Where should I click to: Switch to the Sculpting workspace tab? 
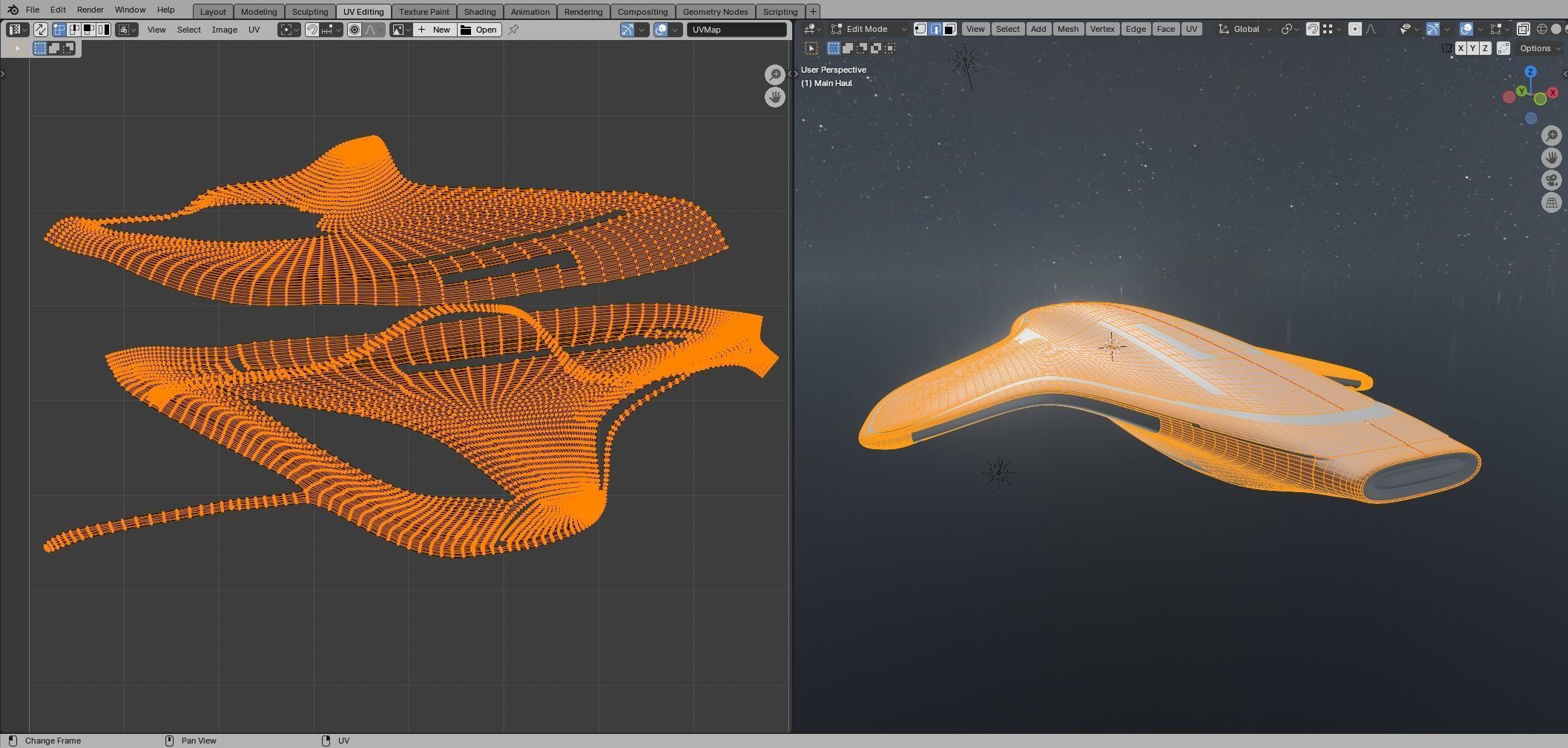(x=310, y=12)
